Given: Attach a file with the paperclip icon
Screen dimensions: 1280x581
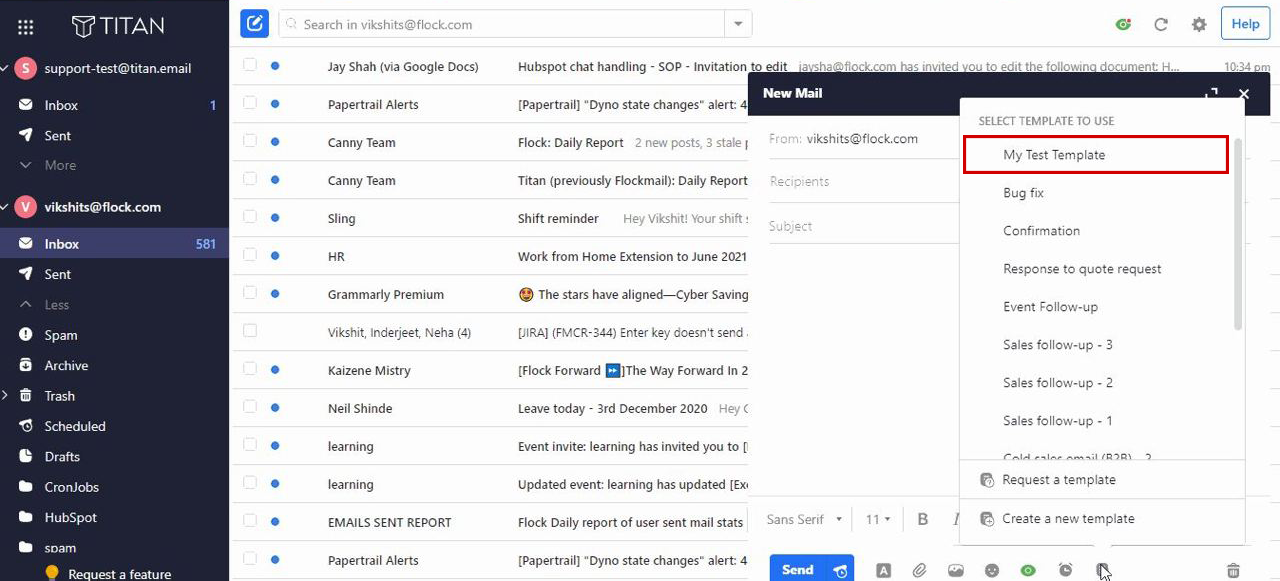Looking at the screenshot, I should (x=919, y=570).
